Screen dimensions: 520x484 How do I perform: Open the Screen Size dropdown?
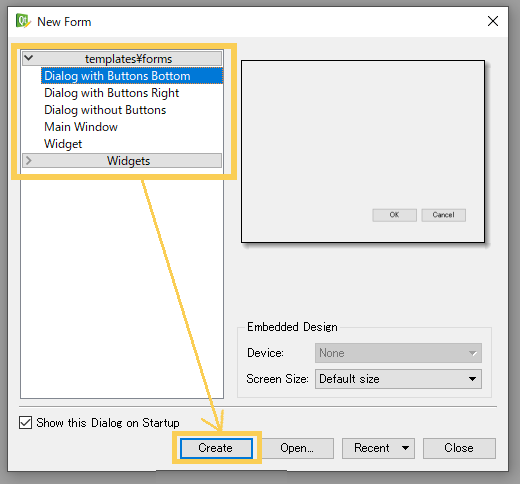tap(398, 379)
